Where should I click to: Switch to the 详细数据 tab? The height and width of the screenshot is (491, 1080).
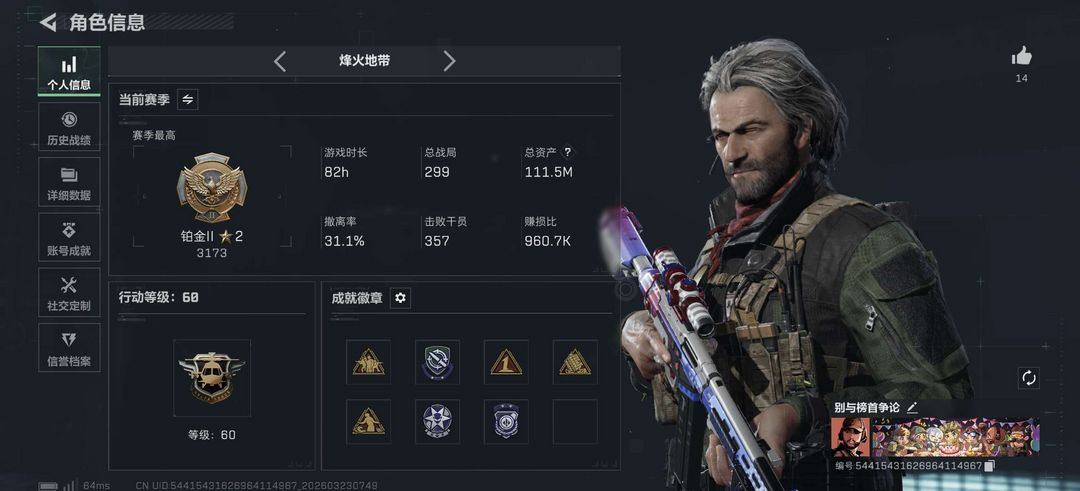[69, 182]
